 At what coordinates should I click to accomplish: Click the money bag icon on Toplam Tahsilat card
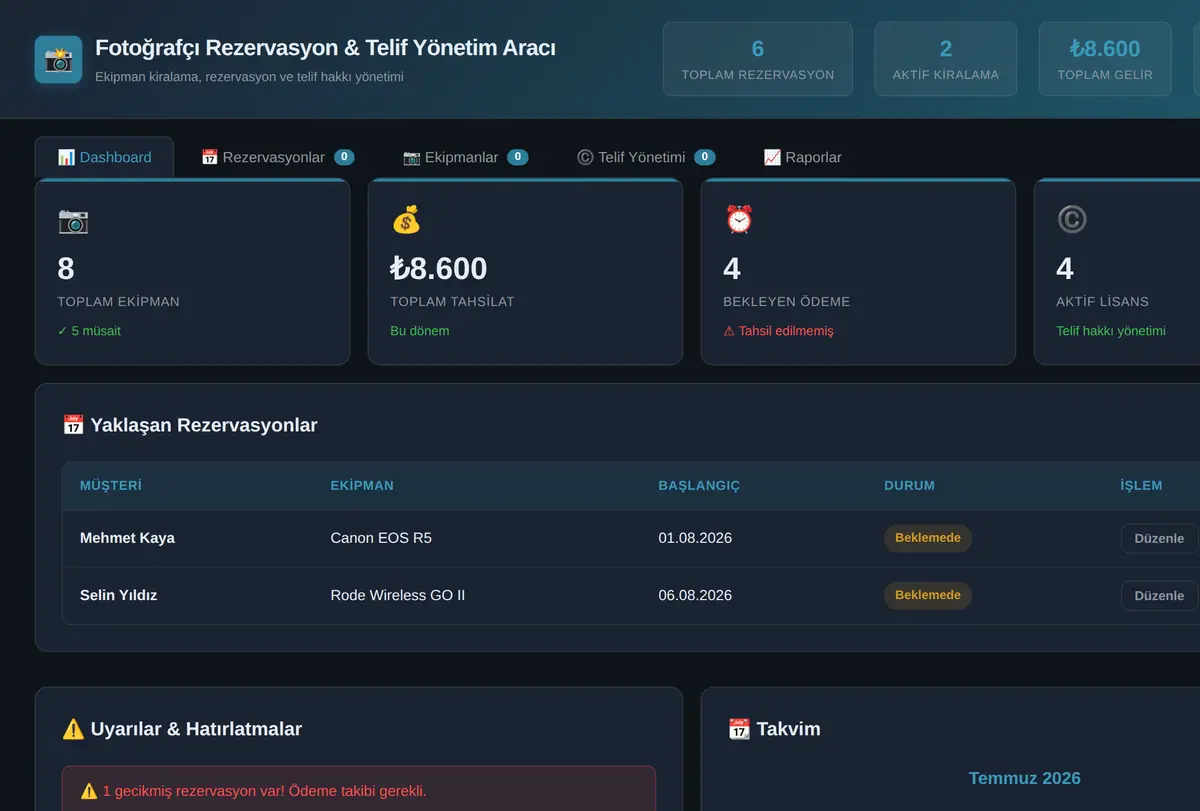(406, 220)
